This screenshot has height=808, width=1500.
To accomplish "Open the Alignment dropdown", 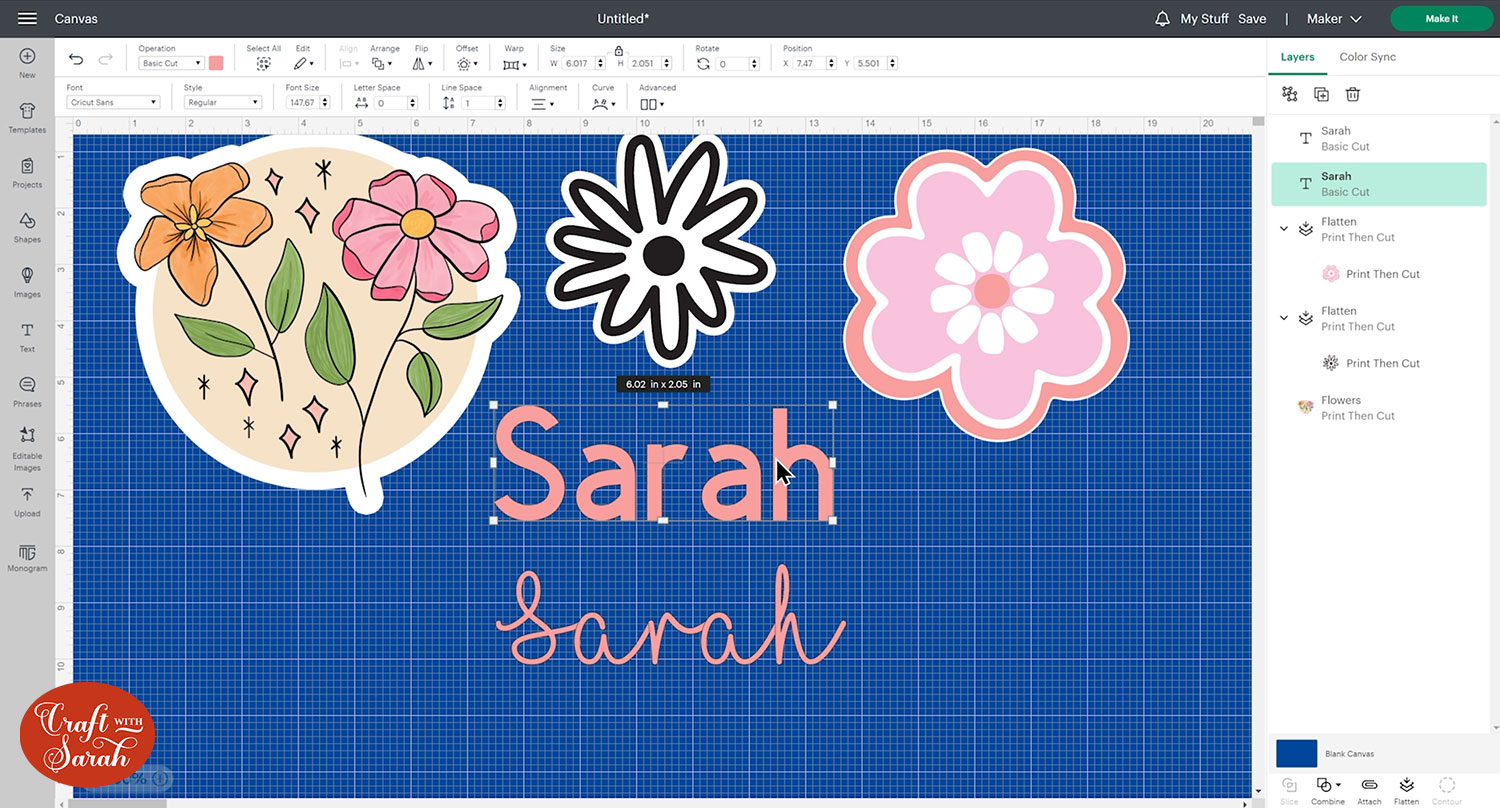I will 542,103.
